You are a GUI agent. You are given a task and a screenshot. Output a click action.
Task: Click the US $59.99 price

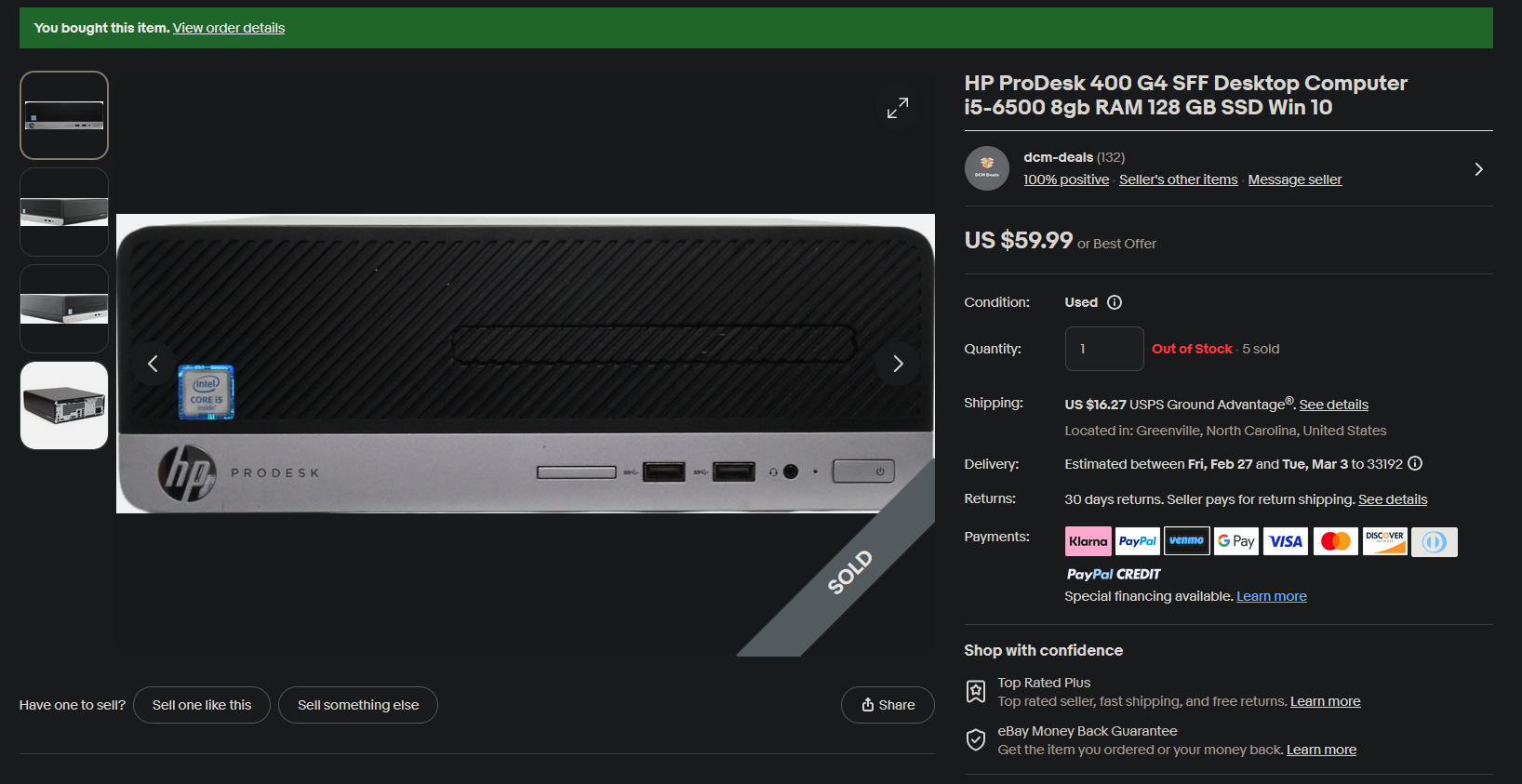(x=1019, y=240)
